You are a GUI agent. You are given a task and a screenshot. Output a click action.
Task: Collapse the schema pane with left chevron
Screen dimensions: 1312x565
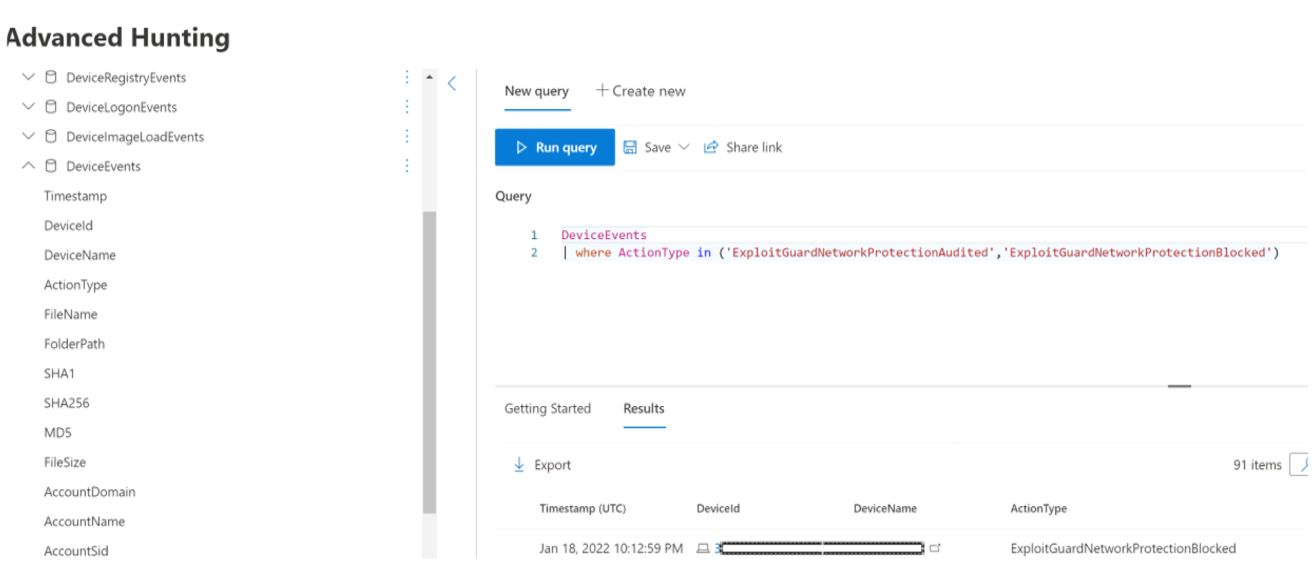[452, 84]
